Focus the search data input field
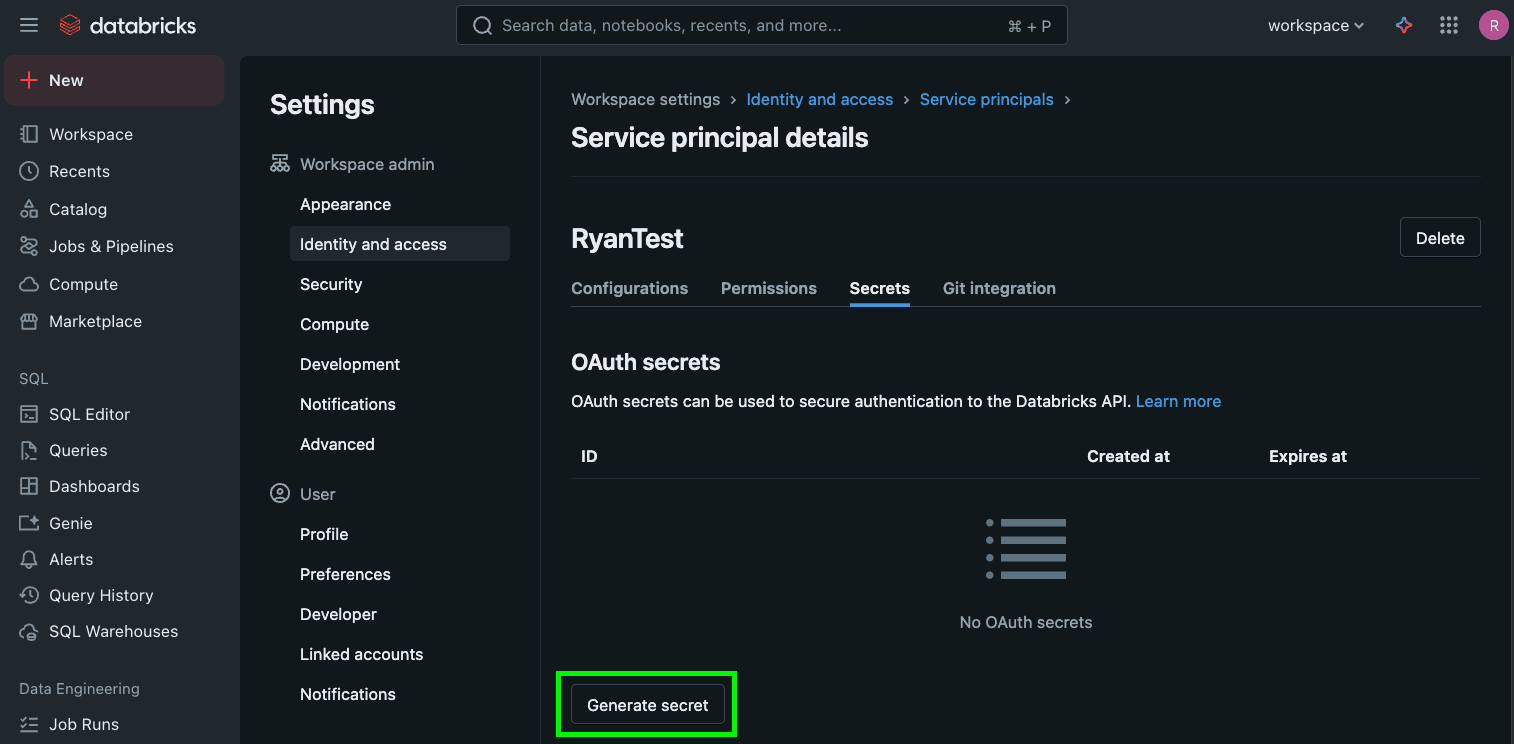Viewport: 1514px width, 744px height. coord(750,26)
